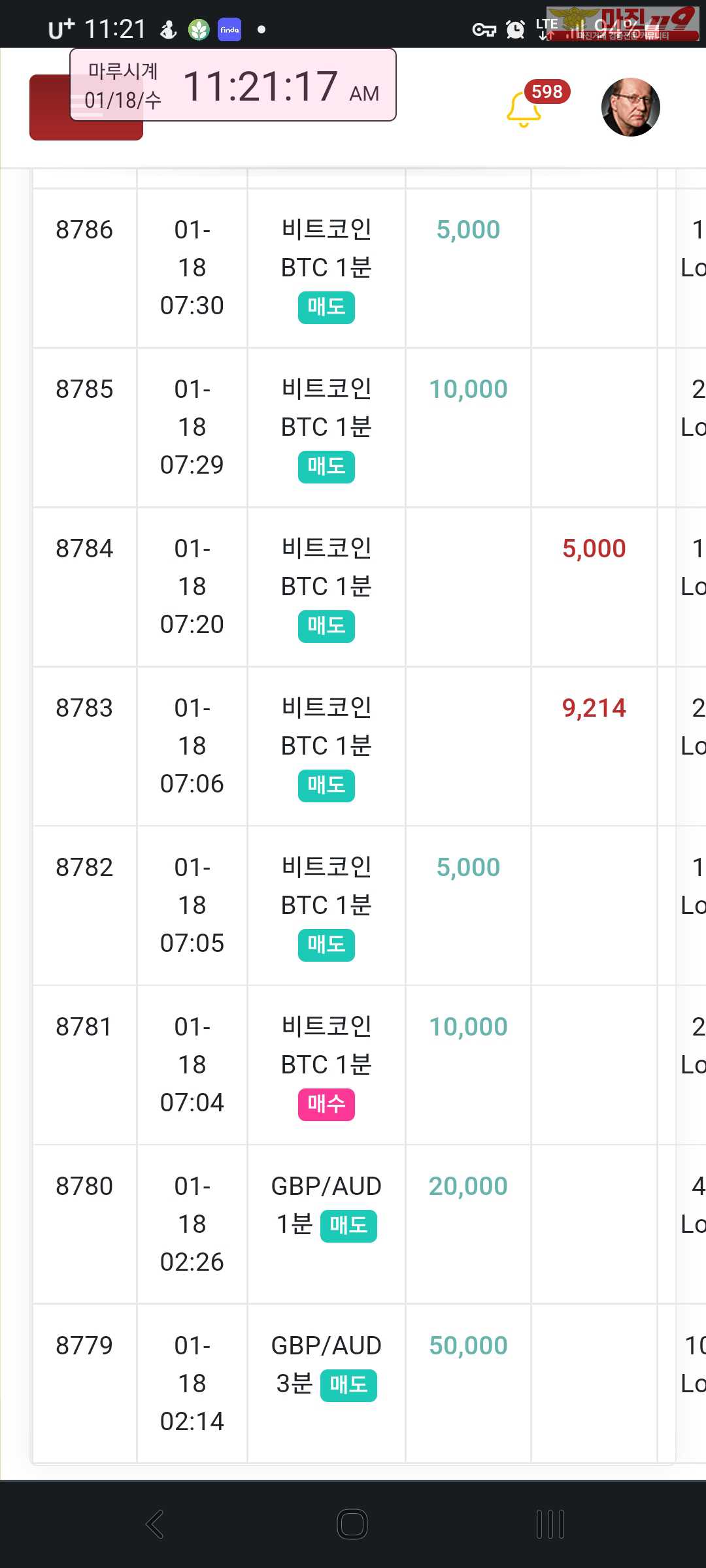Screen dimensions: 706x1568
Task: Tap the floating clock widget time
Action: click(261, 86)
